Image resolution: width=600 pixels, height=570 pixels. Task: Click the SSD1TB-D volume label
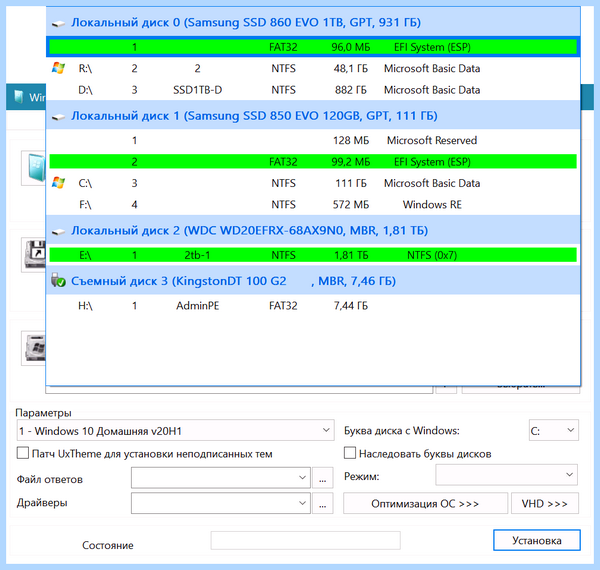(197, 90)
